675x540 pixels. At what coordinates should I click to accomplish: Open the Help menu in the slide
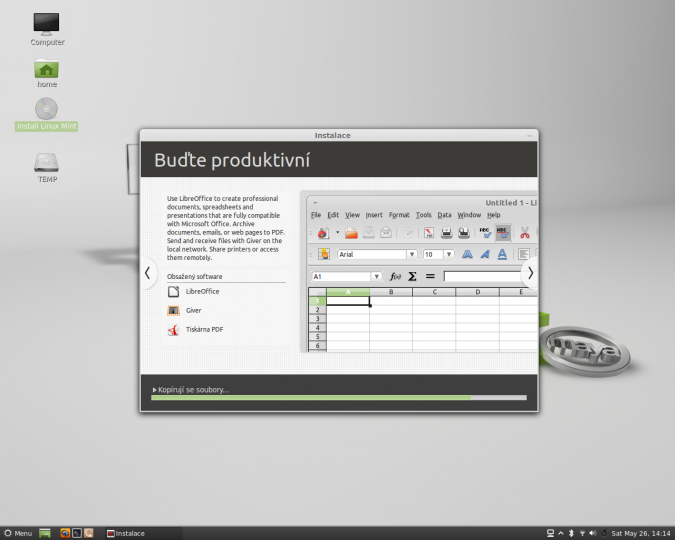pyautogui.click(x=494, y=215)
